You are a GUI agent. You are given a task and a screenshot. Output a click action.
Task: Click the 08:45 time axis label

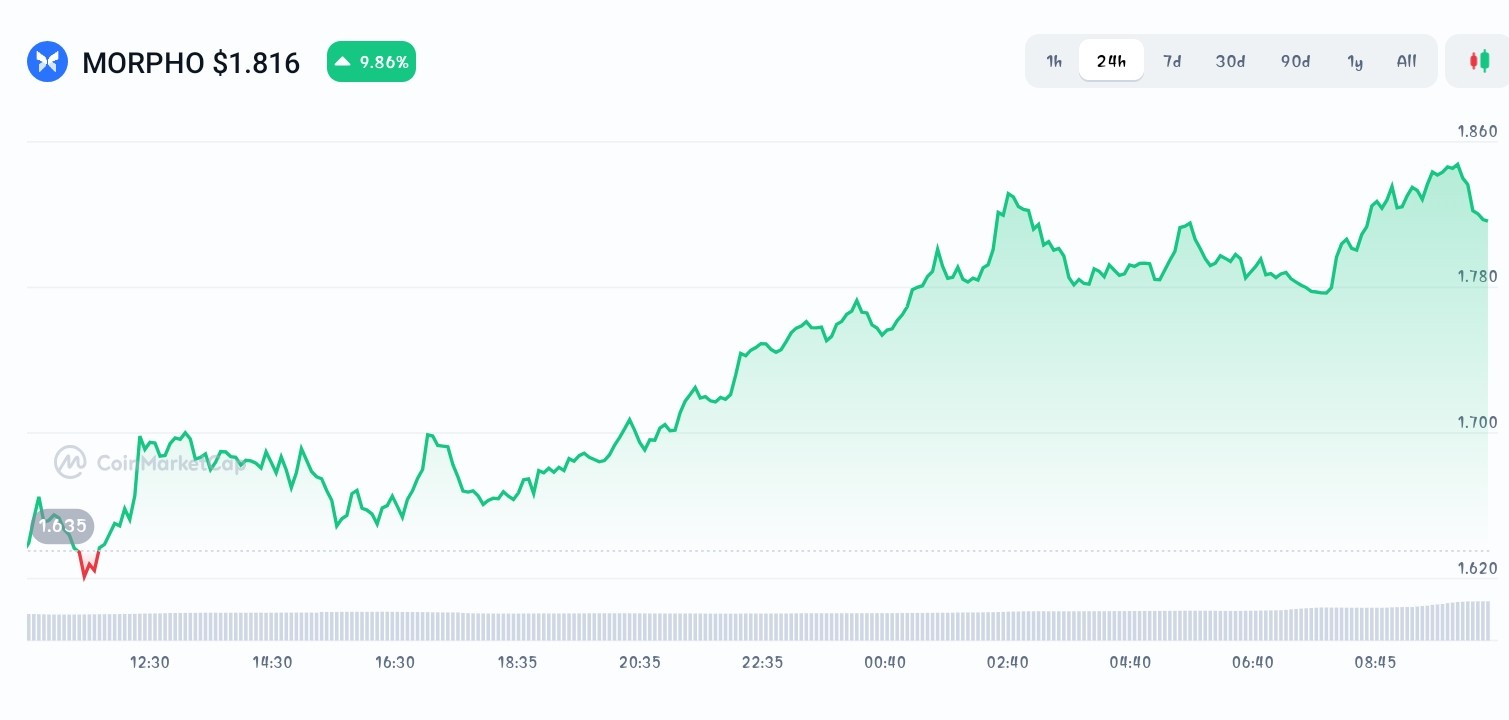tap(1375, 662)
